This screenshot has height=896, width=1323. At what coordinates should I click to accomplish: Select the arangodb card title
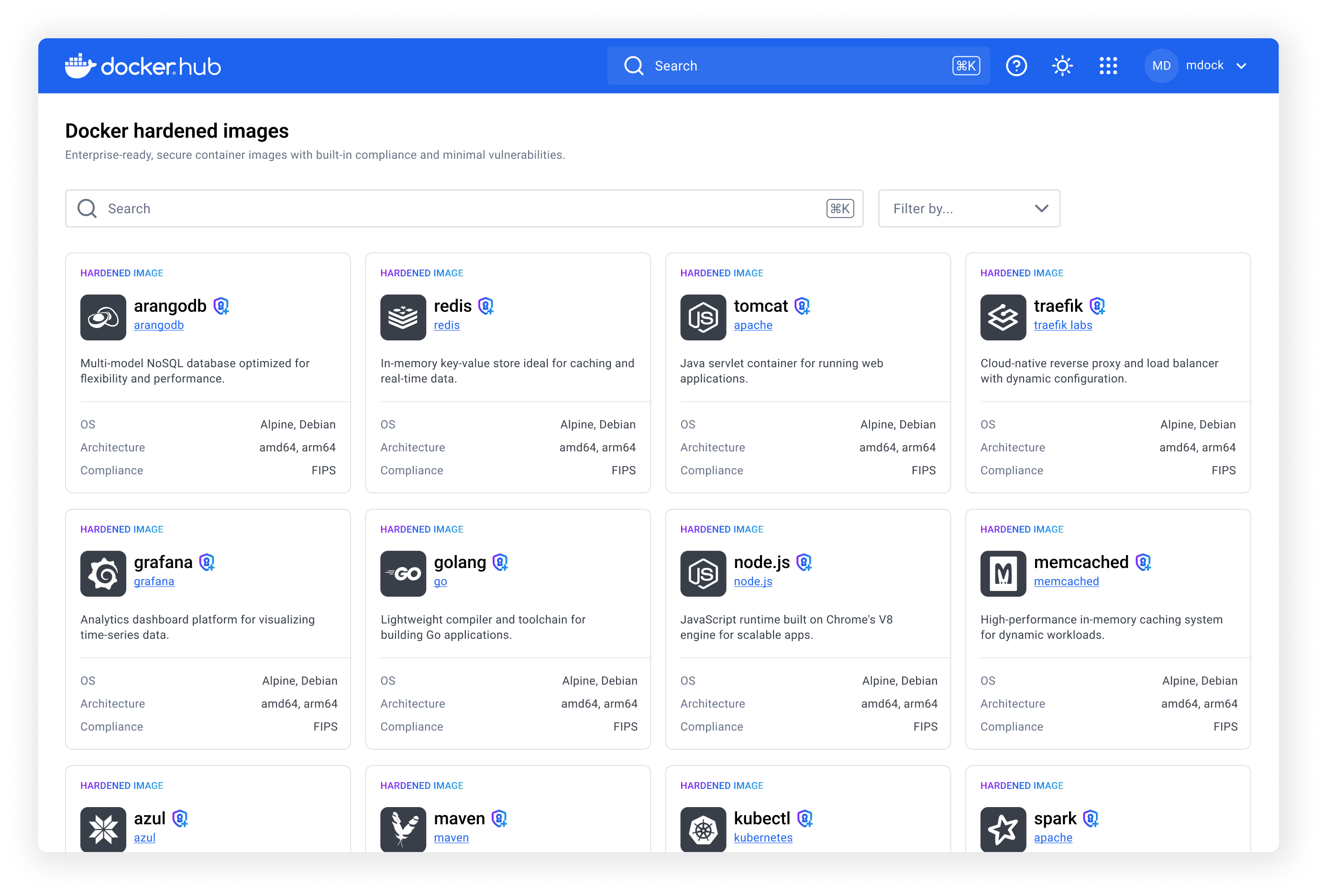(x=170, y=306)
